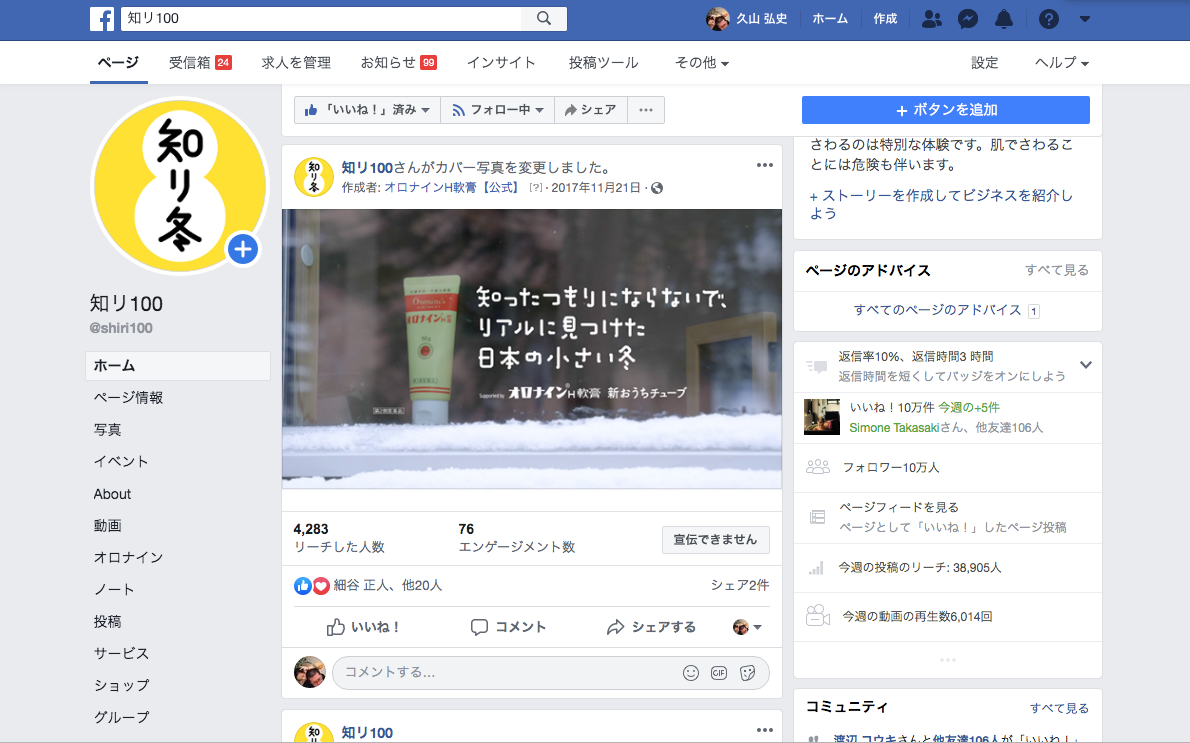Click the Facebook logo icon

102,19
